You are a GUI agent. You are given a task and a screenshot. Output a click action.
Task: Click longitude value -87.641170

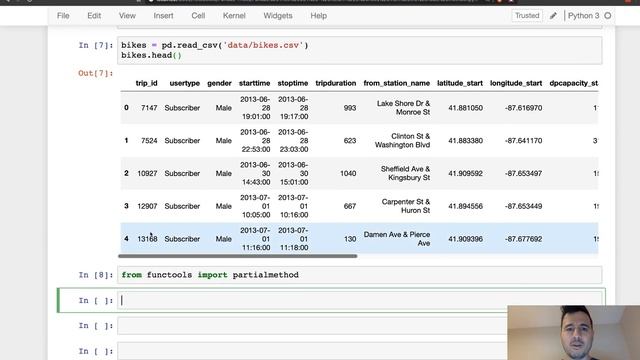(523, 140)
